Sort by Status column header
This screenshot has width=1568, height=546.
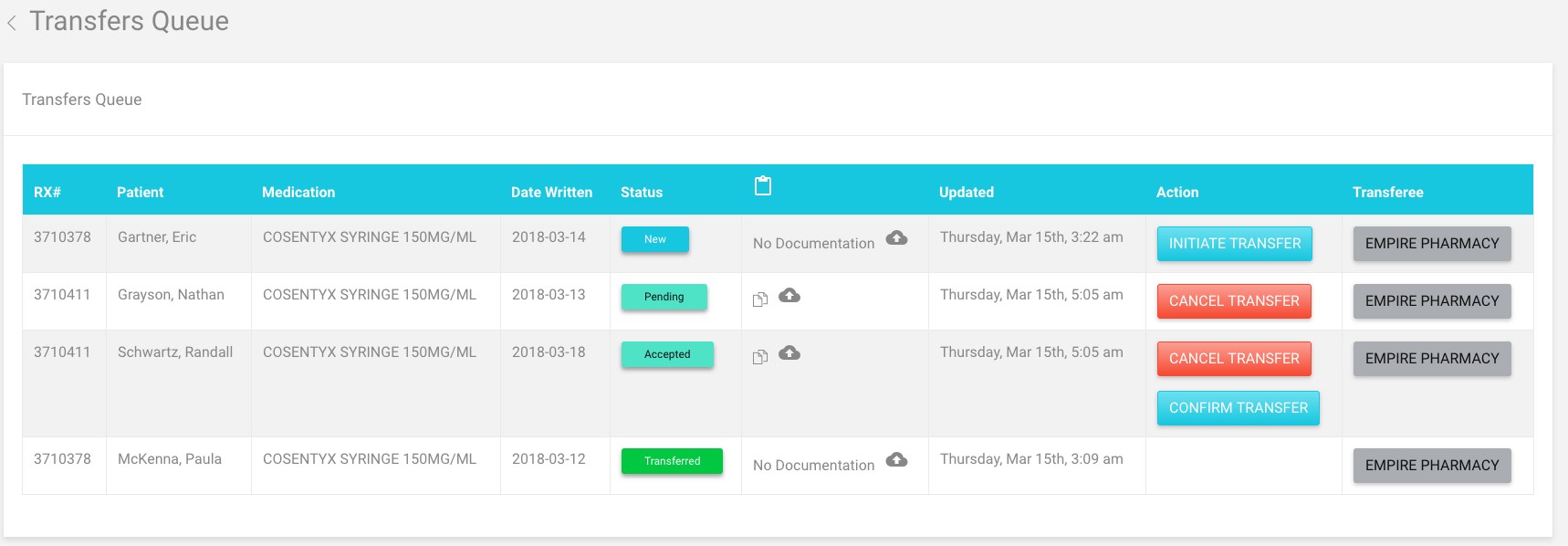tap(642, 193)
